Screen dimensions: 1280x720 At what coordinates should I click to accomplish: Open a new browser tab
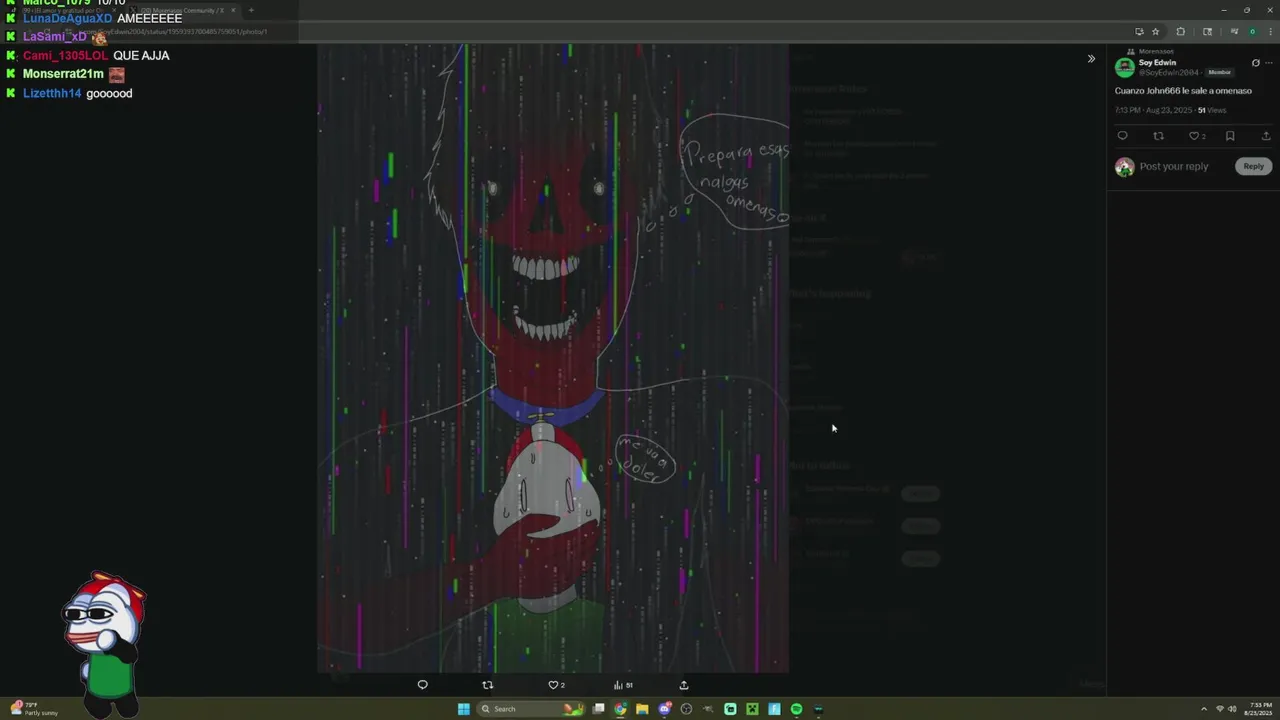251,10
